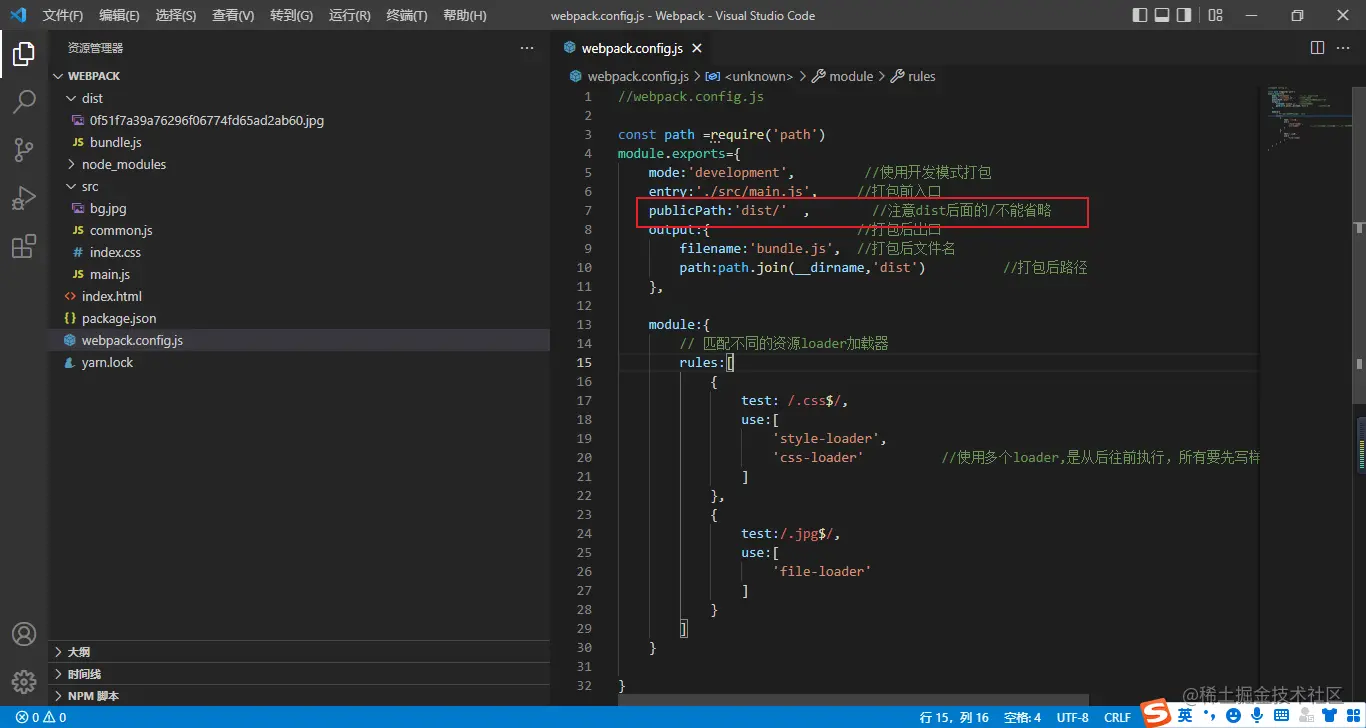This screenshot has height=728, width=1366.
Task: Toggle the primary side bar layout button
Action: point(1140,15)
